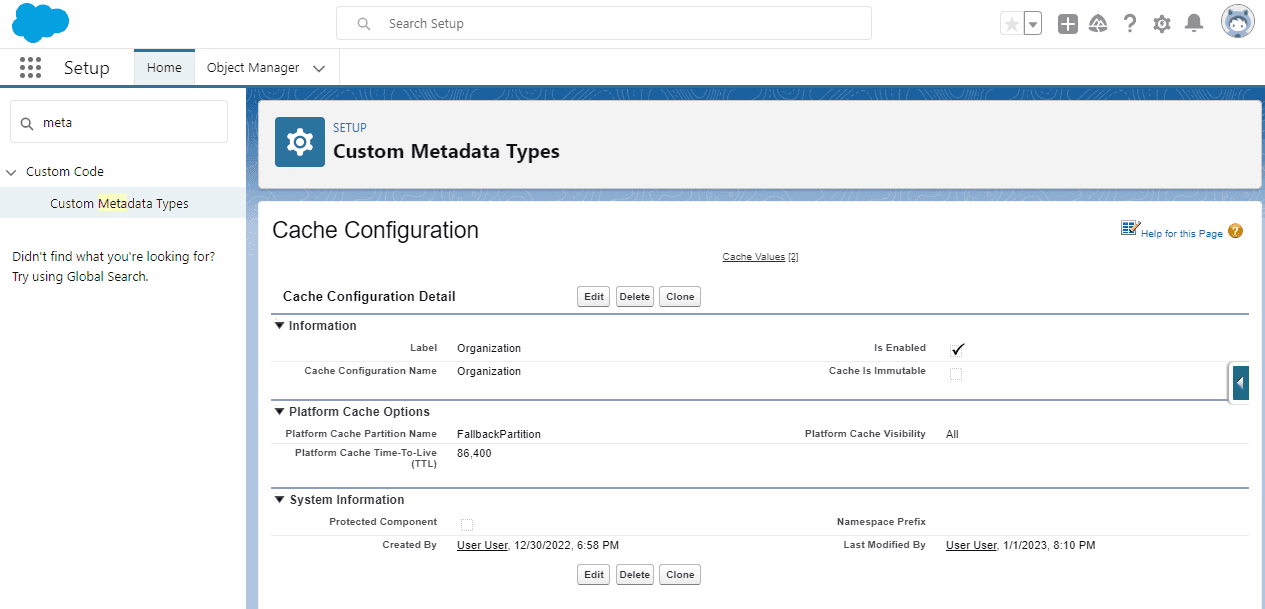Open the Notifications bell
Viewport: 1265px width, 609px height.
click(x=1193, y=24)
